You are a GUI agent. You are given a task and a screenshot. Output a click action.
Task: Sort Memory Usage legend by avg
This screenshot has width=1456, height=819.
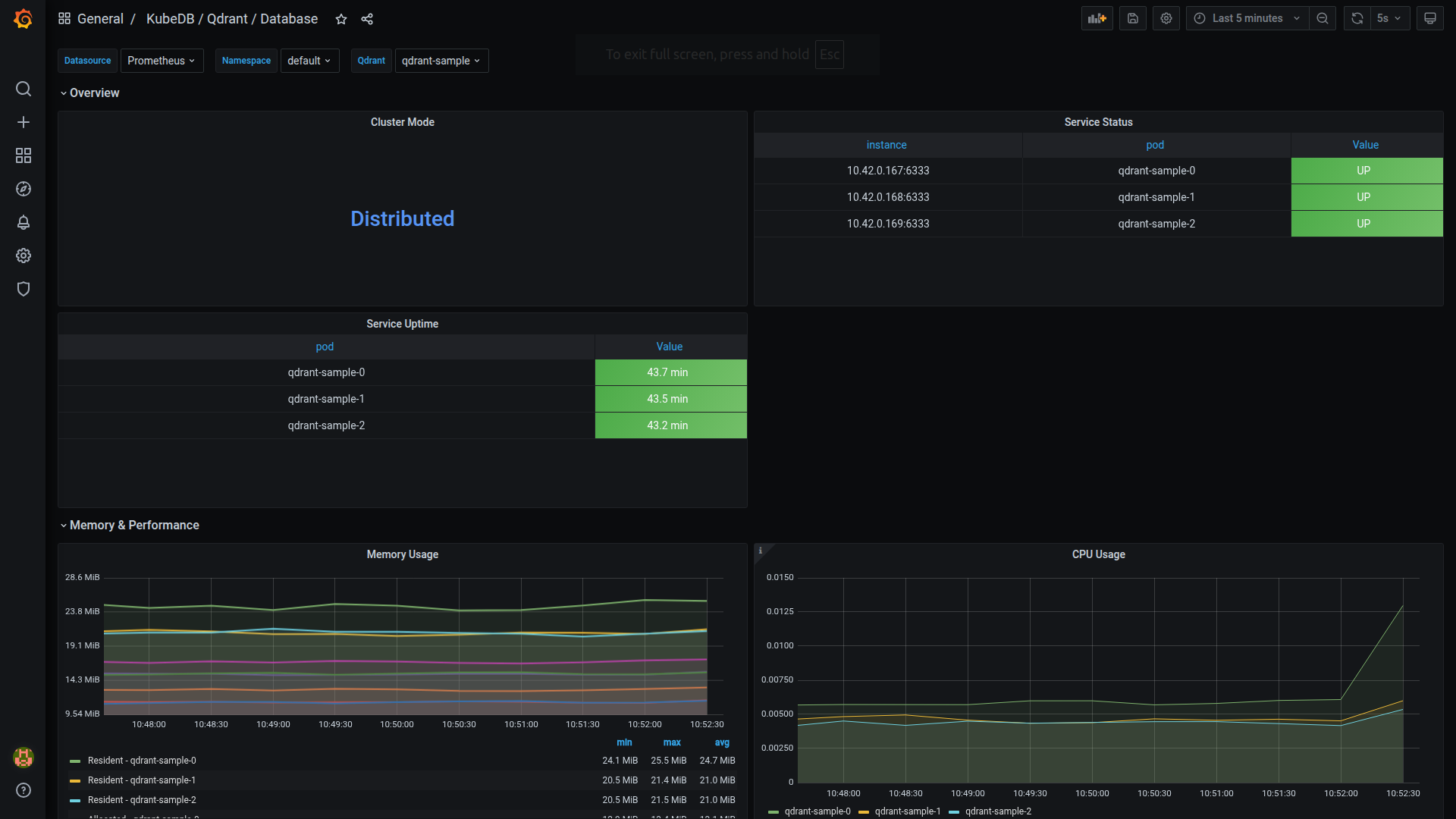point(722,742)
